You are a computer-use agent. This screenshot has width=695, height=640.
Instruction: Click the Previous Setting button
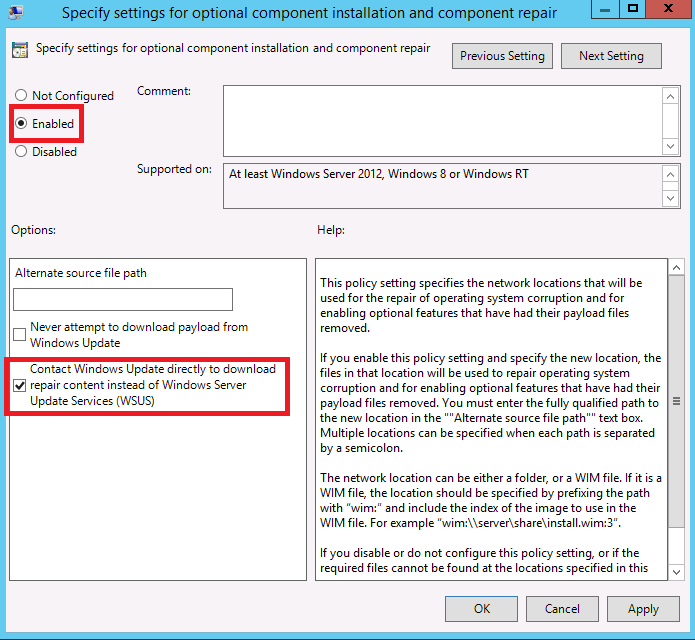coord(502,56)
